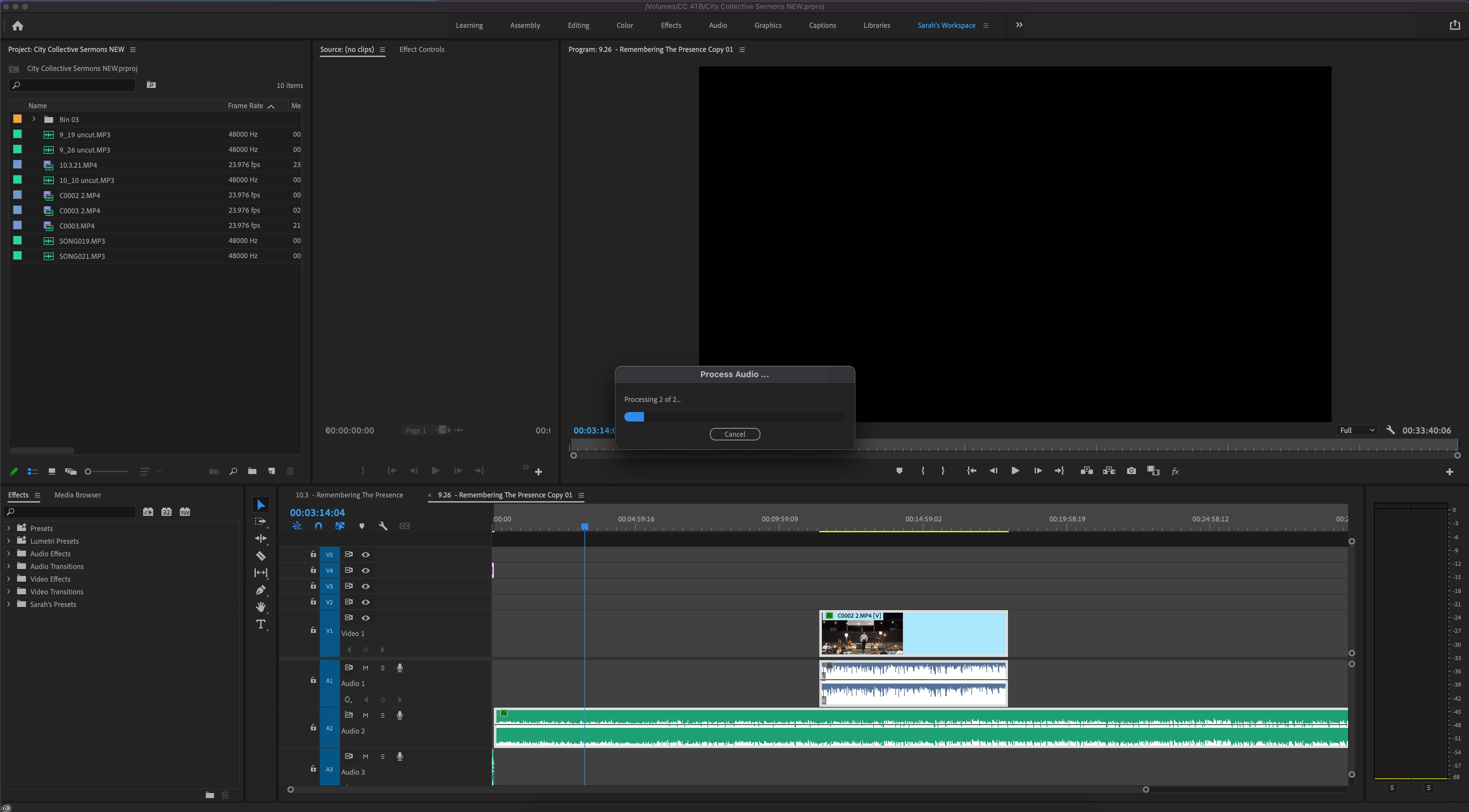Select the Hand tool

click(x=261, y=607)
